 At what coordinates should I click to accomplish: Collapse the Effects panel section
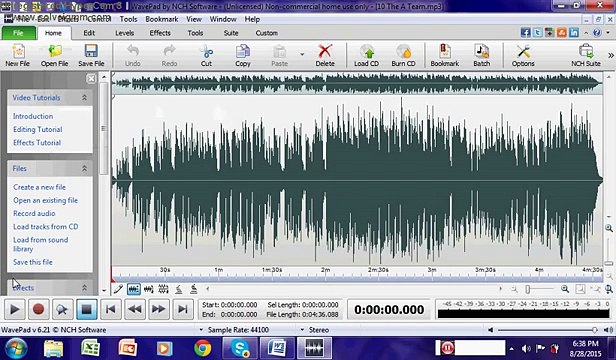click(84, 288)
